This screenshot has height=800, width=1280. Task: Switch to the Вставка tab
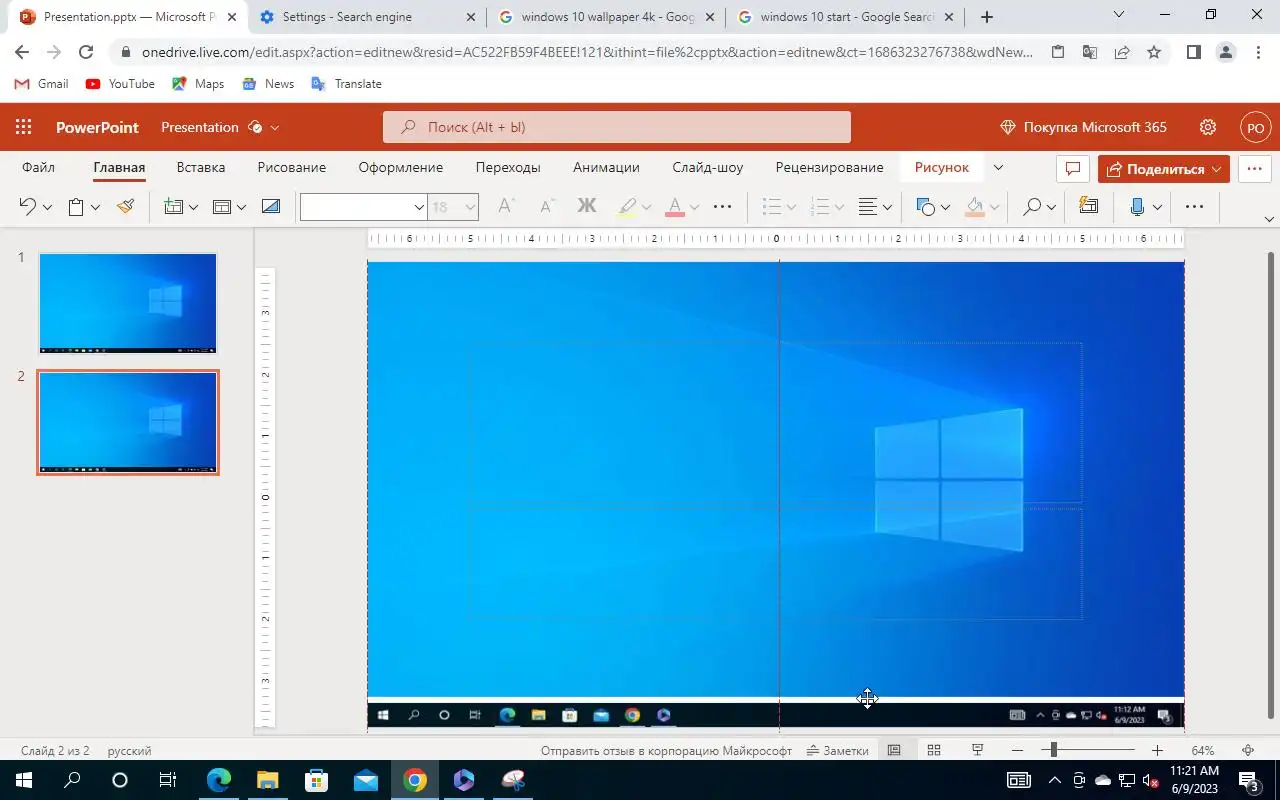tap(201, 167)
